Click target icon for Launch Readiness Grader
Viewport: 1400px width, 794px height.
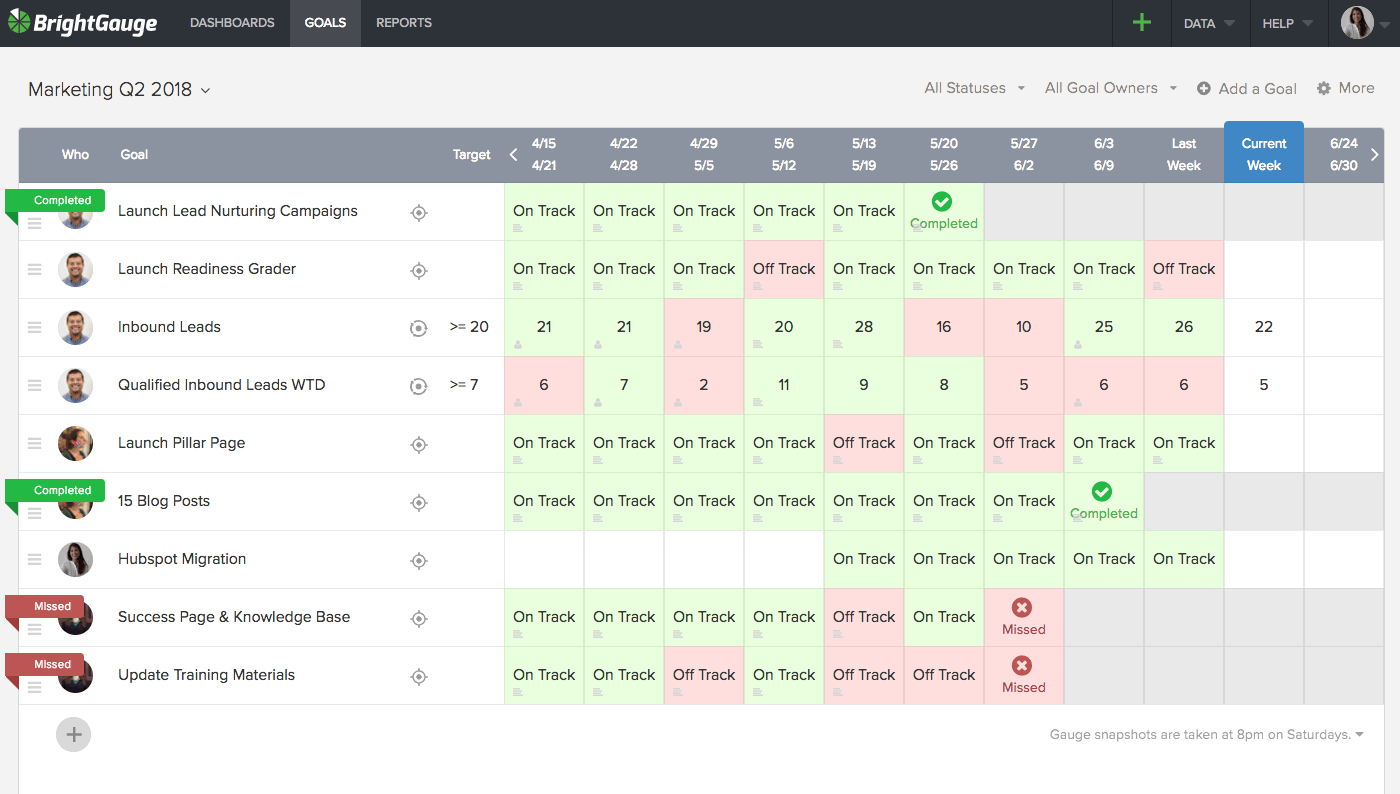(x=419, y=270)
